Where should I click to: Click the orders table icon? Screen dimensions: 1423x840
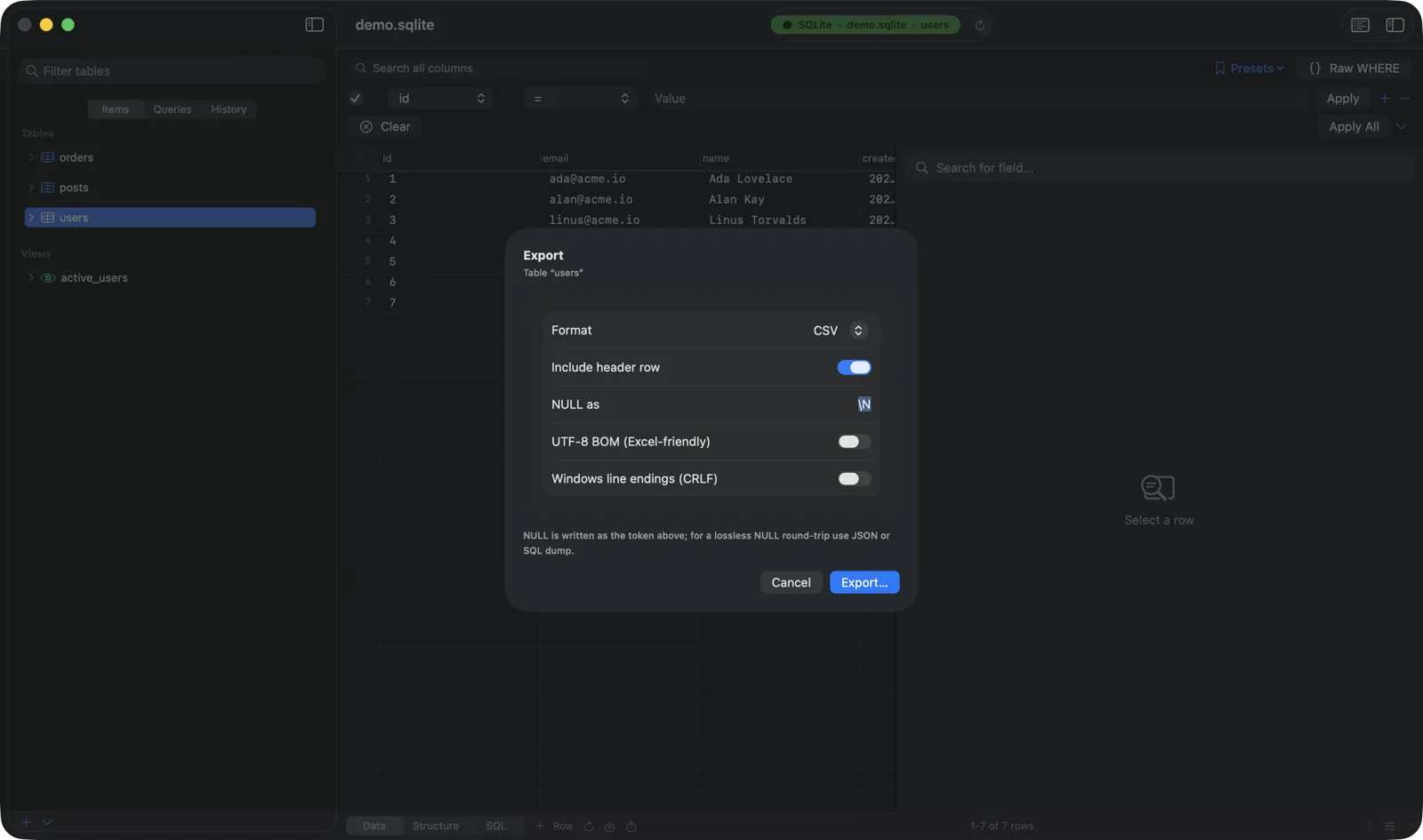tap(48, 157)
